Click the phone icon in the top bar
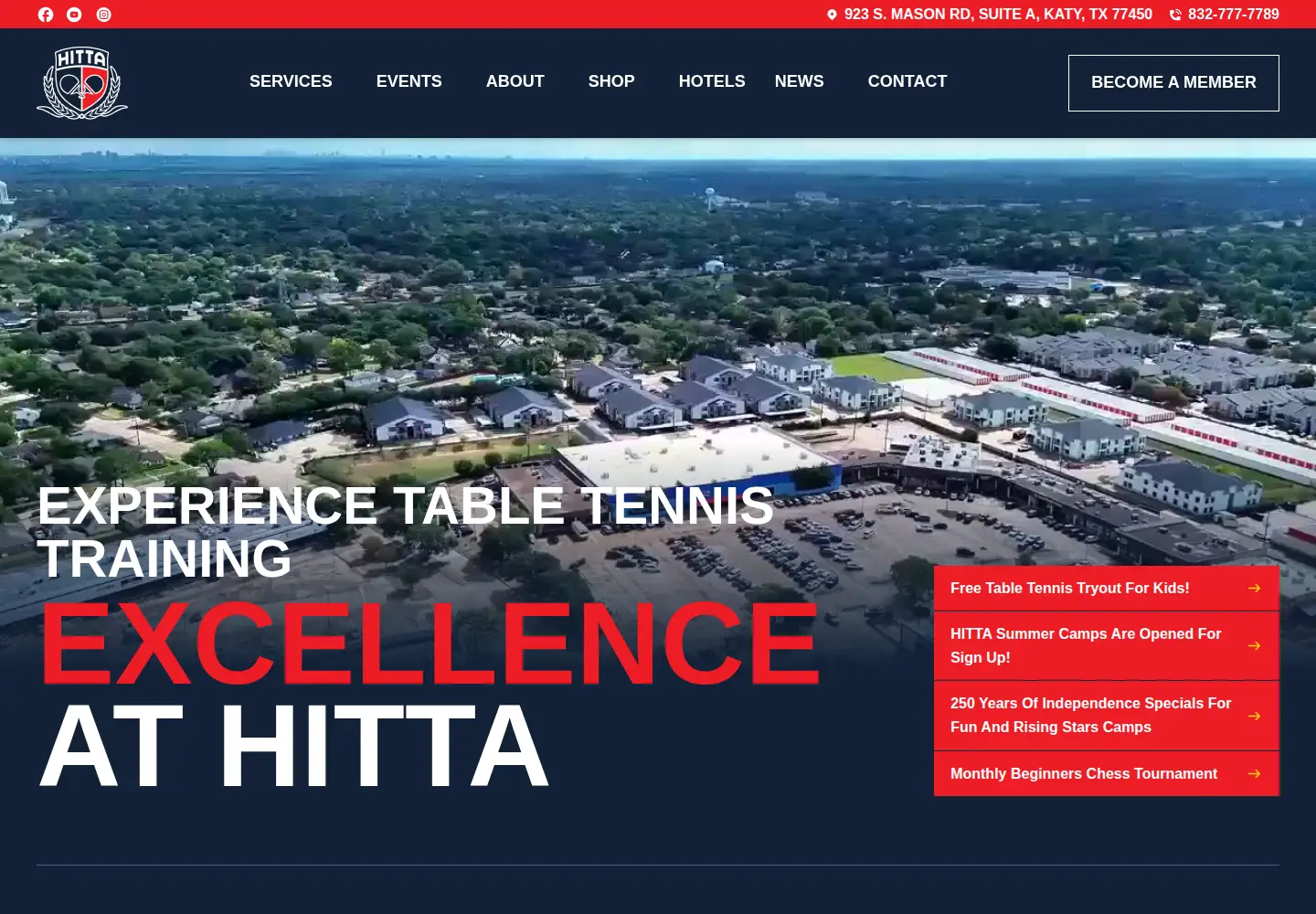The width and height of the screenshot is (1316, 914). (x=1175, y=15)
